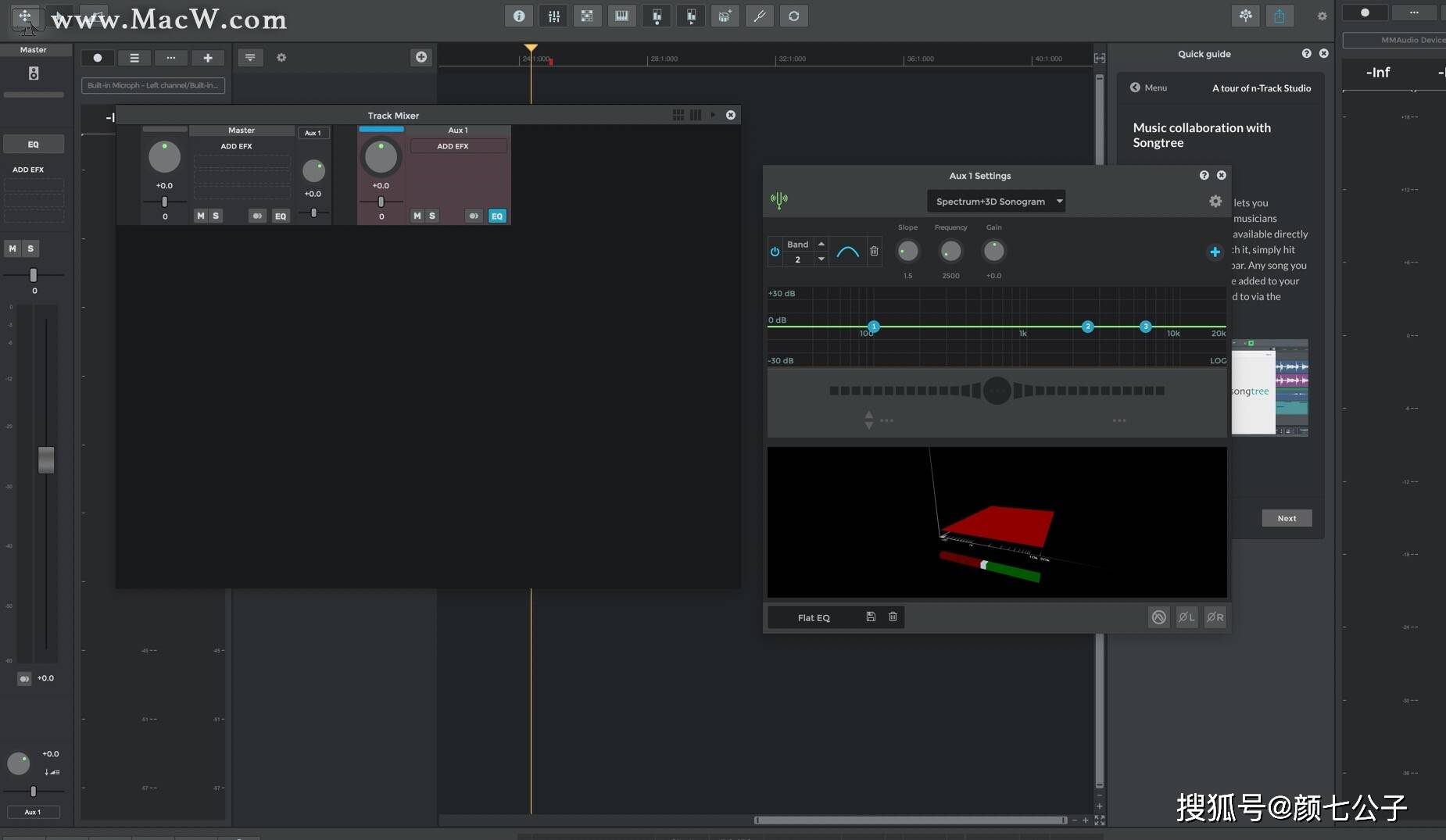Open the song info icon in top toolbar
Viewport: 1446px width, 840px height.
[x=519, y=16]
